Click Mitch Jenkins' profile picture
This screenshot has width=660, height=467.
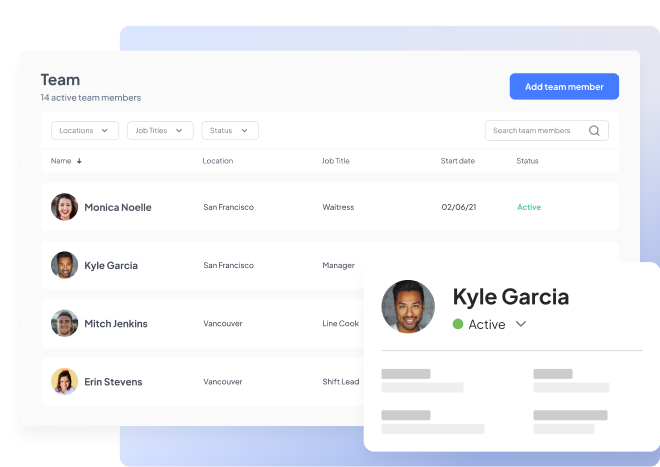click(65, 323)
